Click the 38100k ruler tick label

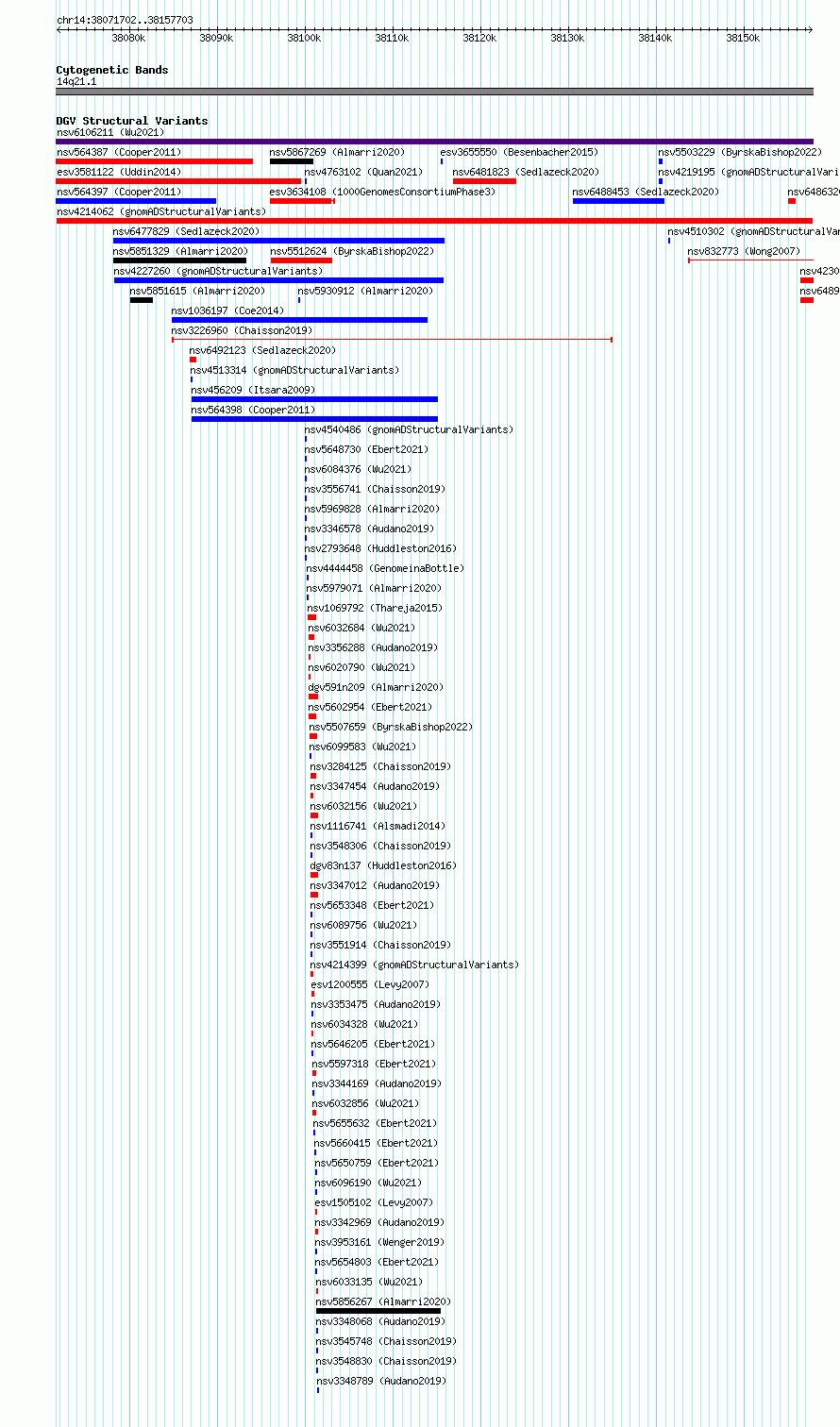tap(304, 38)
